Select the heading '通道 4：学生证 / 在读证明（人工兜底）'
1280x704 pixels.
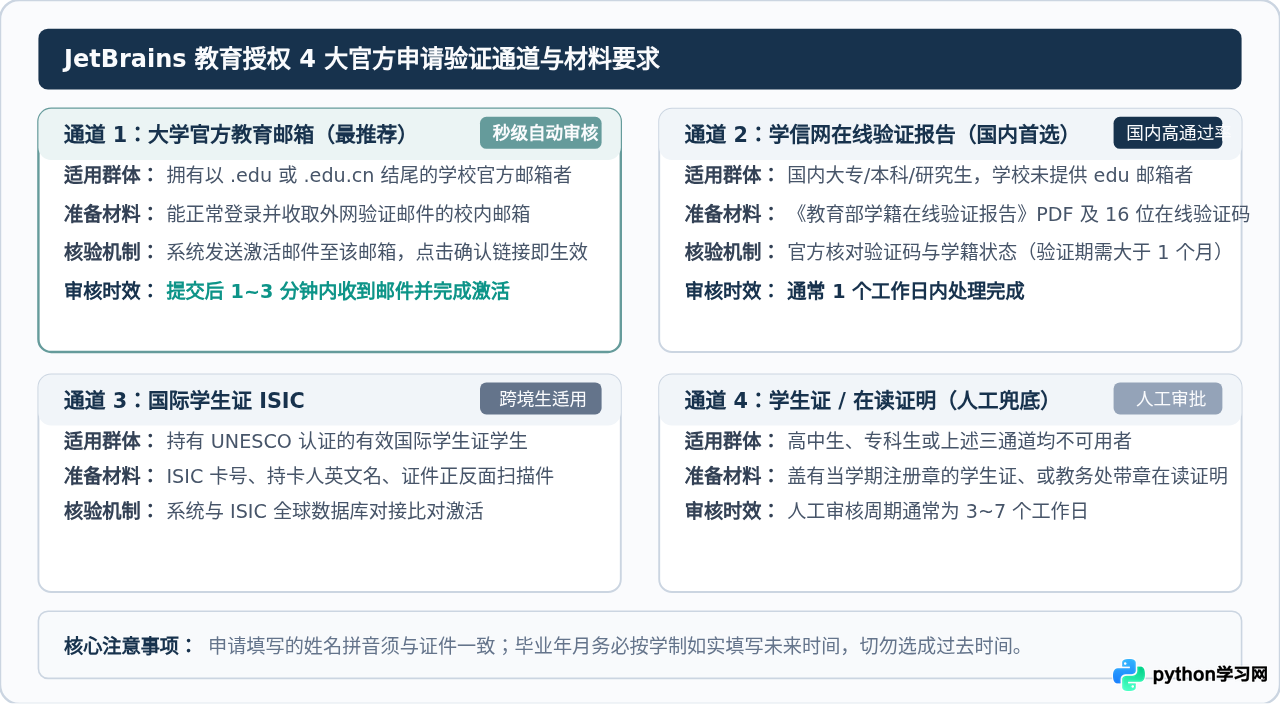coord(867,401)
